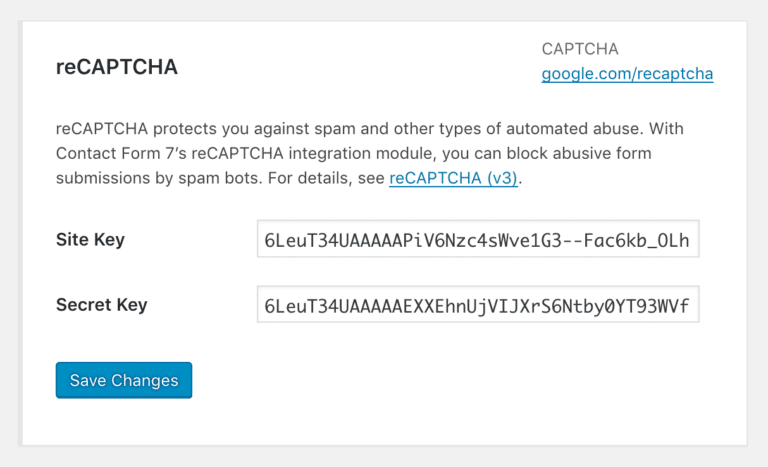The image size is (768, 467).
Task: Click the Secret Key label
Action: [101, 305]
